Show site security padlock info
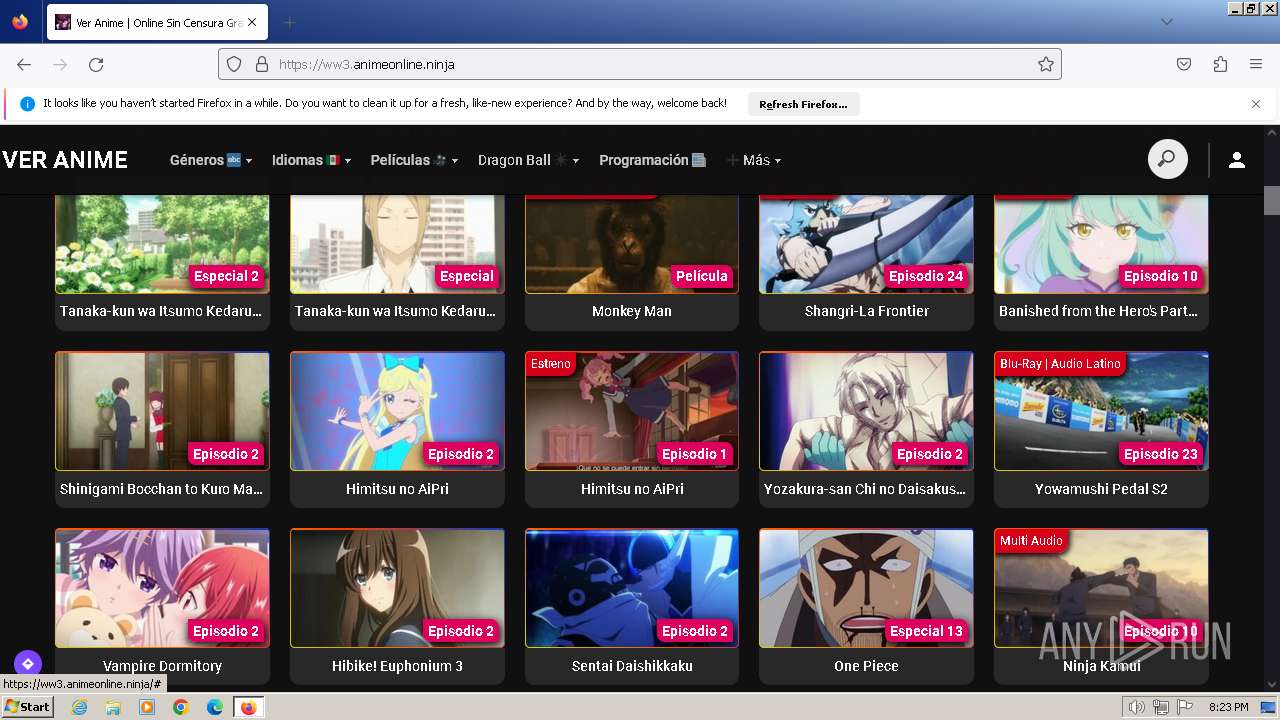This screenshot has width=1280, height=720. [262, 64]
